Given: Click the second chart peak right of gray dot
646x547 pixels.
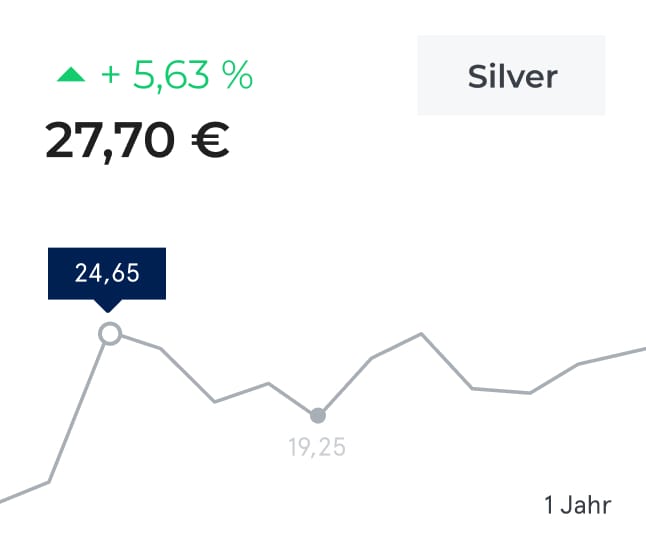Looking at the screenshot, I should point(421,334).
